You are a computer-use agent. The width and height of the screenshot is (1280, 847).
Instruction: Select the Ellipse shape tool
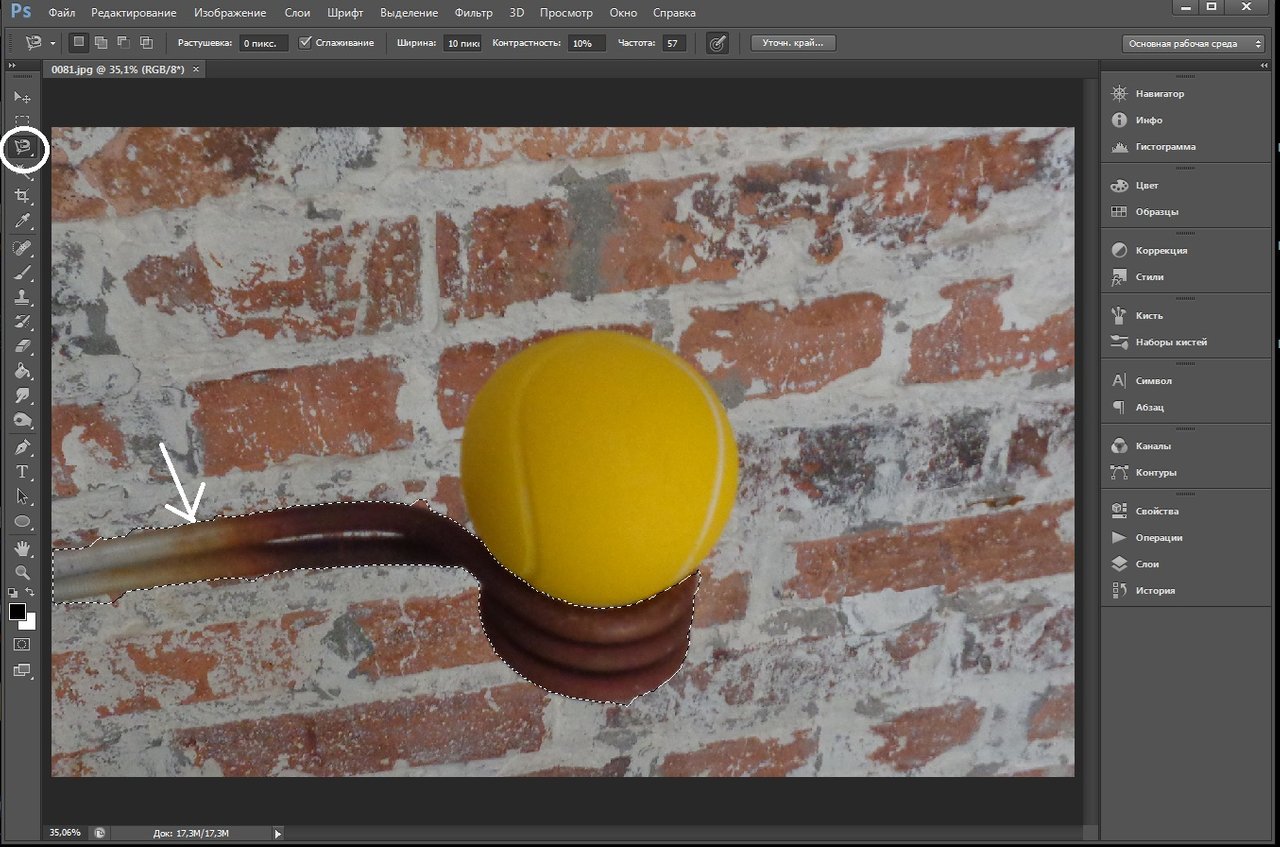22,522
